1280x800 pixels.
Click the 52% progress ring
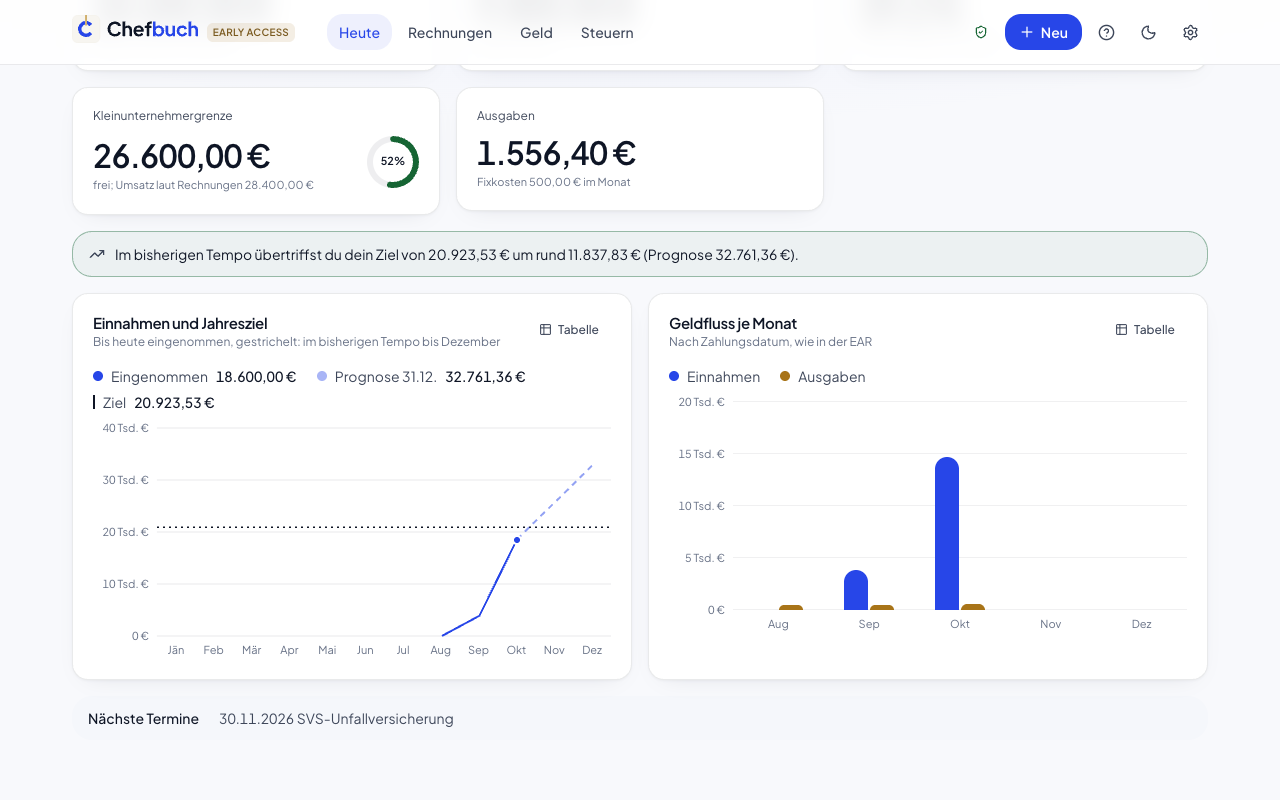393,161
